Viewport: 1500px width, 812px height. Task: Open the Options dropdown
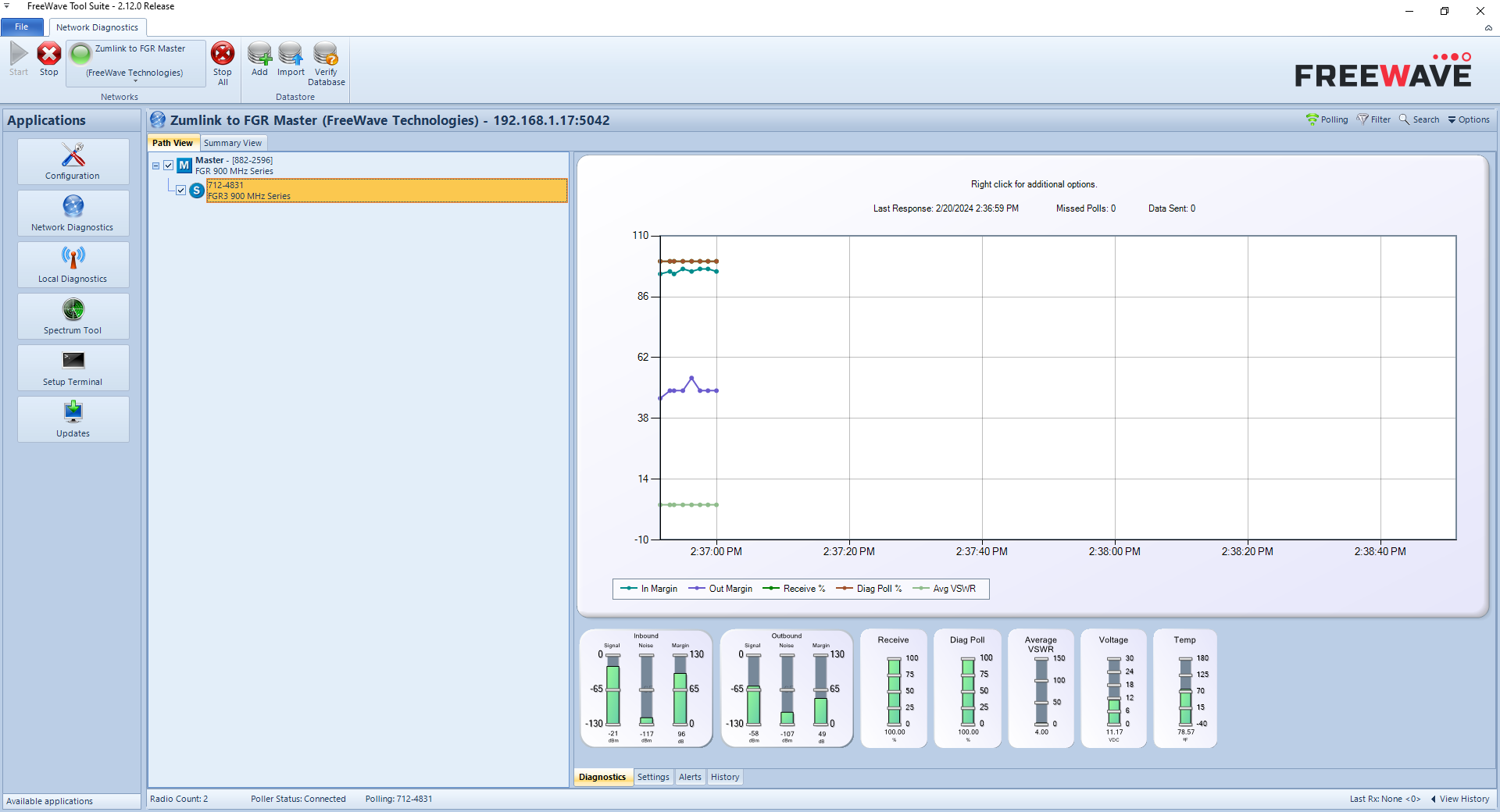click(1469, 119)
